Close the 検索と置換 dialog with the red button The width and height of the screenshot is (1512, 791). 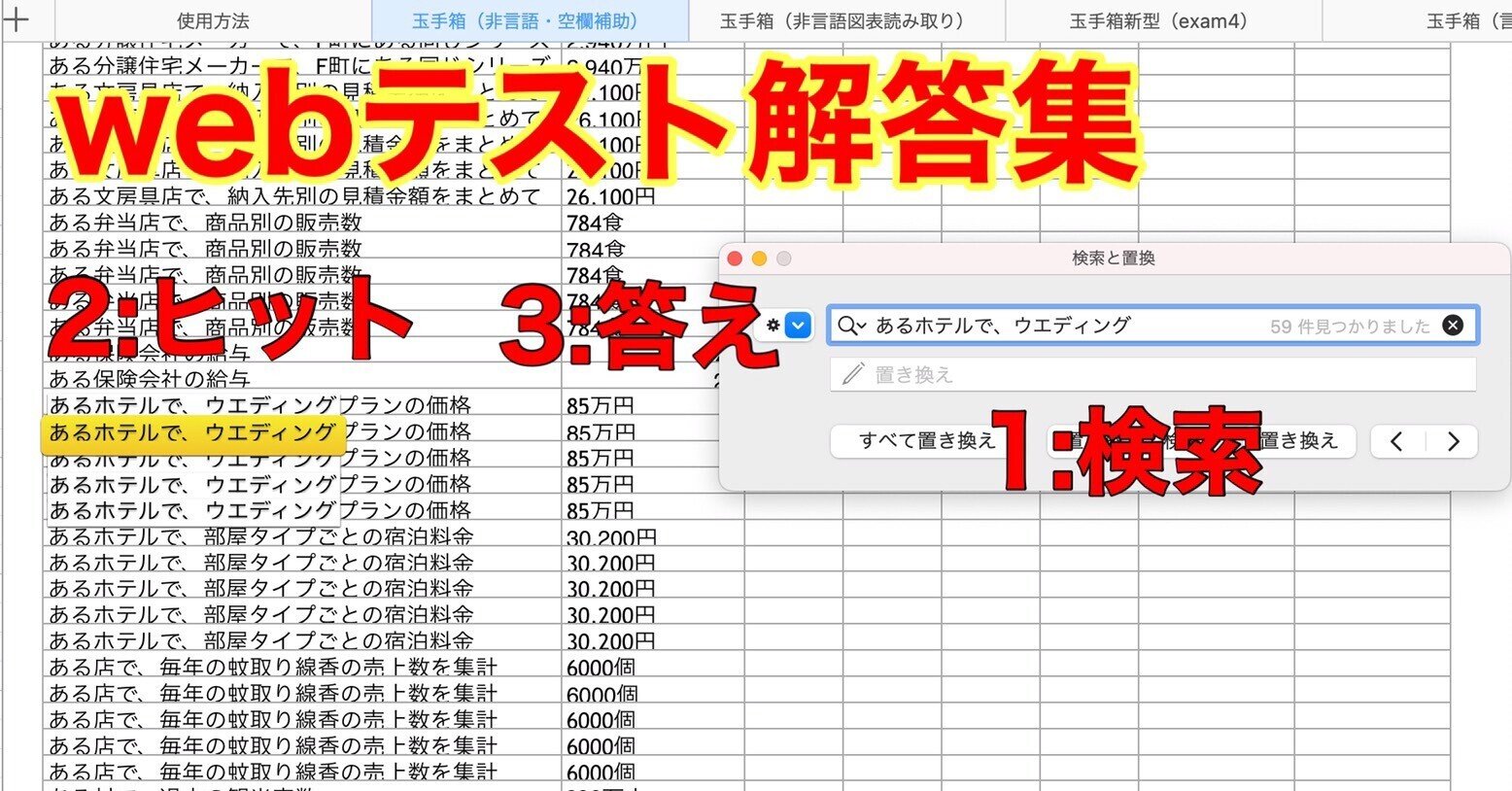736,258
